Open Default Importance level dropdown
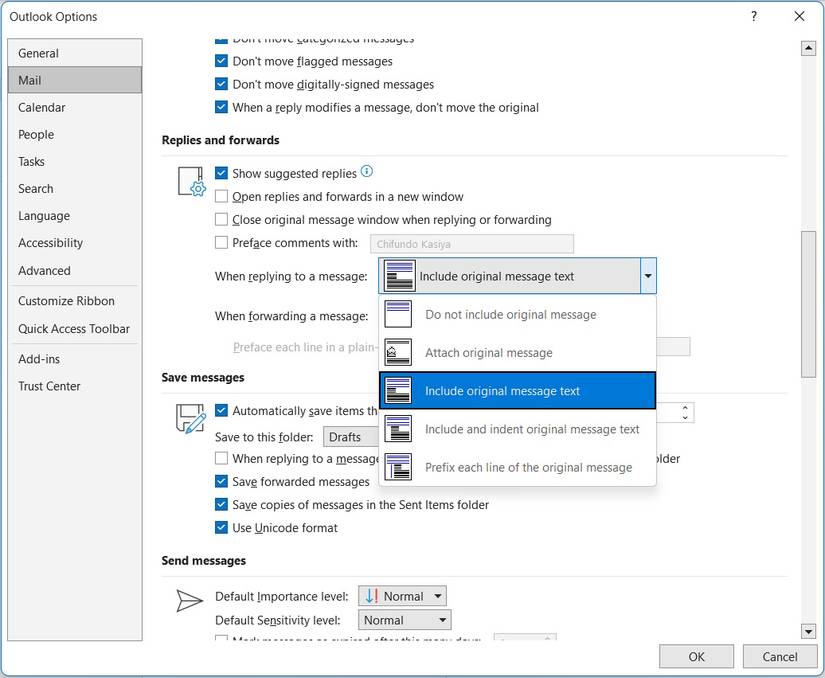This screenshot has width=825, height=678. click(x=403, y=596)
